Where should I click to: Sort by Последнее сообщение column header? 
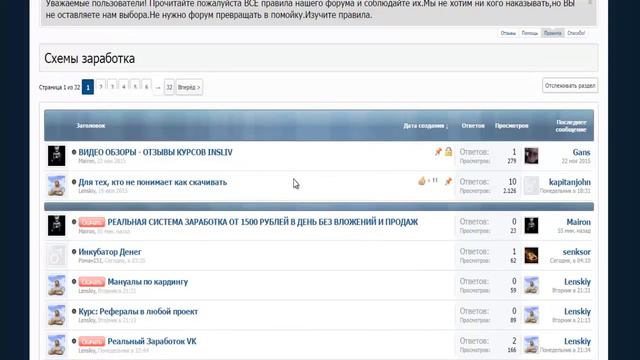[571, 126]
